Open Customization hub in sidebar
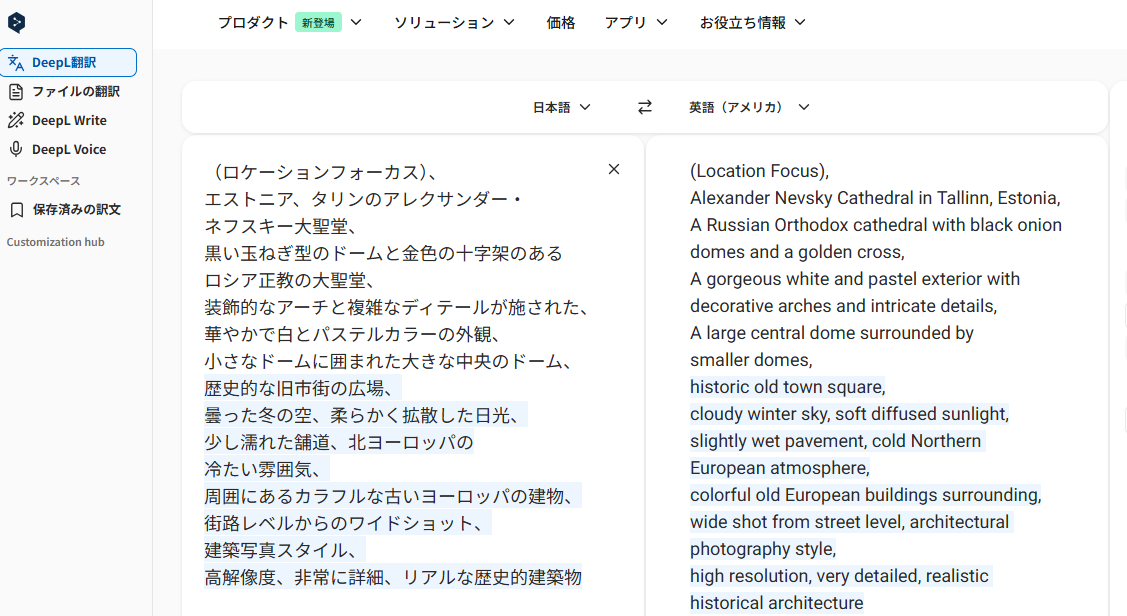The height and width of the screenshot is (616, 1127). pos(55,242)
